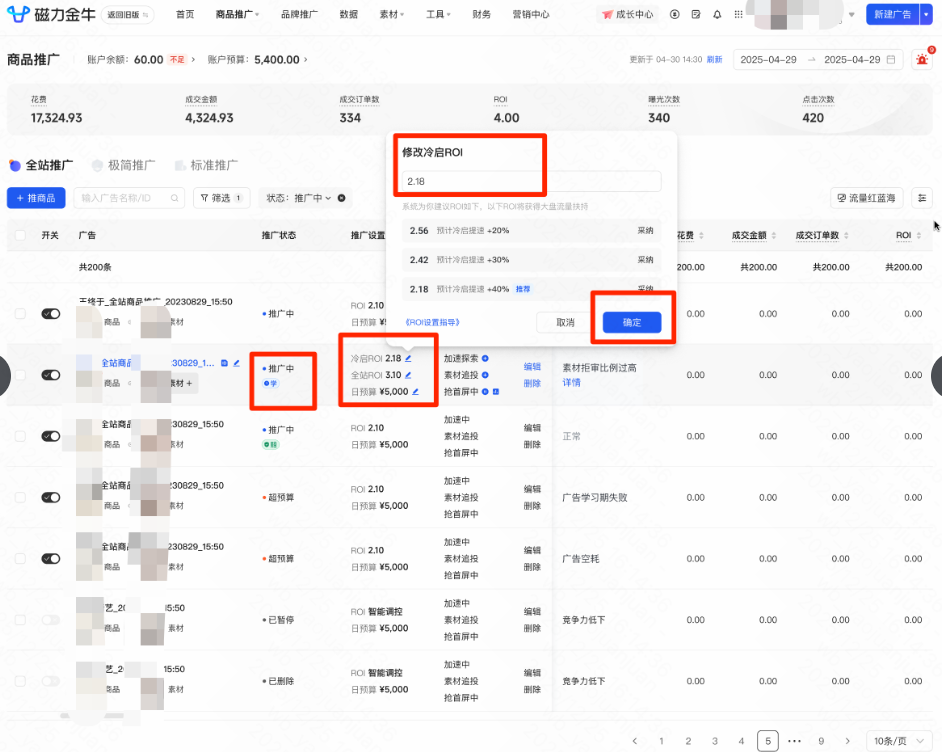Switch to 极简推广 tab
This screenshot has width=942, height=752.
(124, 165)
